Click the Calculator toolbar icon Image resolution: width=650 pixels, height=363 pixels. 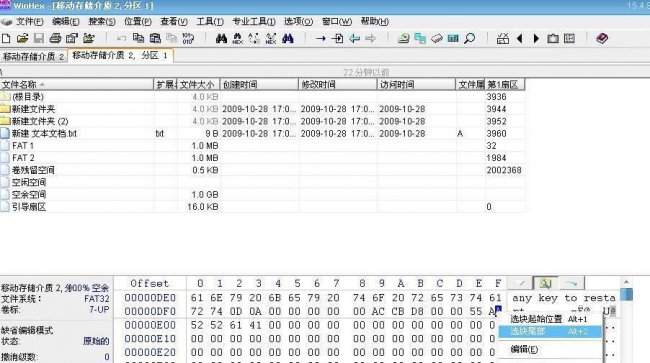coord(453,39)
